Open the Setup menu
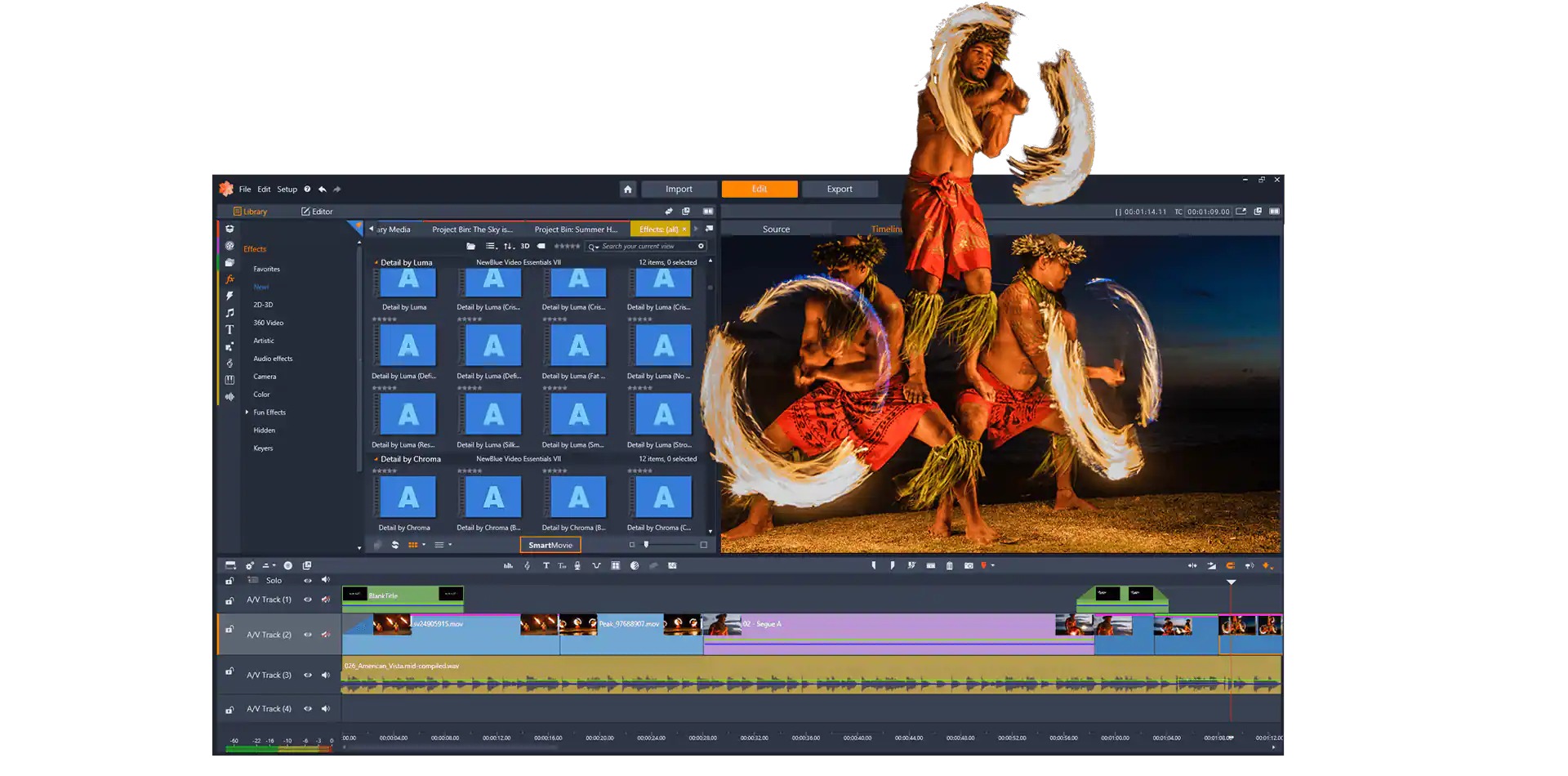 (x=287, y=190)
